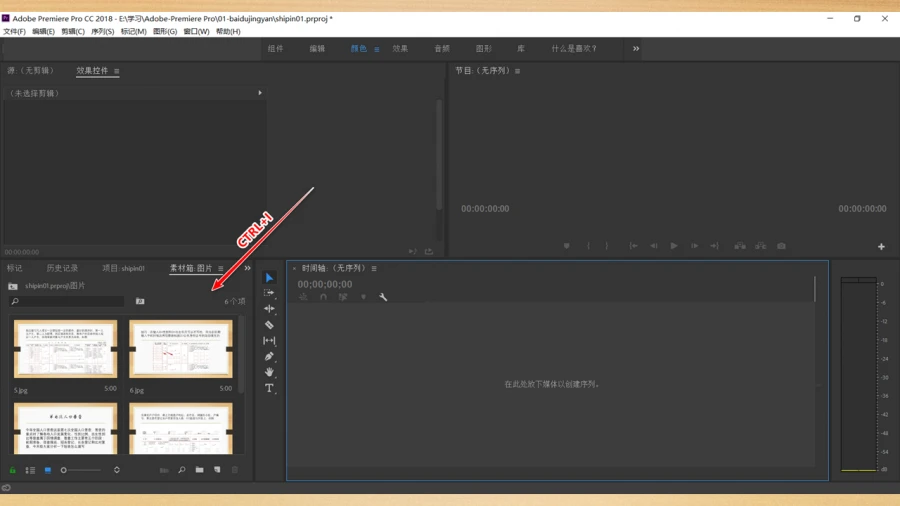Navigate up via folder icon in bin
The width and height of the screenshot is (900, 506).
pyautogui.click(x=13, y=286)
